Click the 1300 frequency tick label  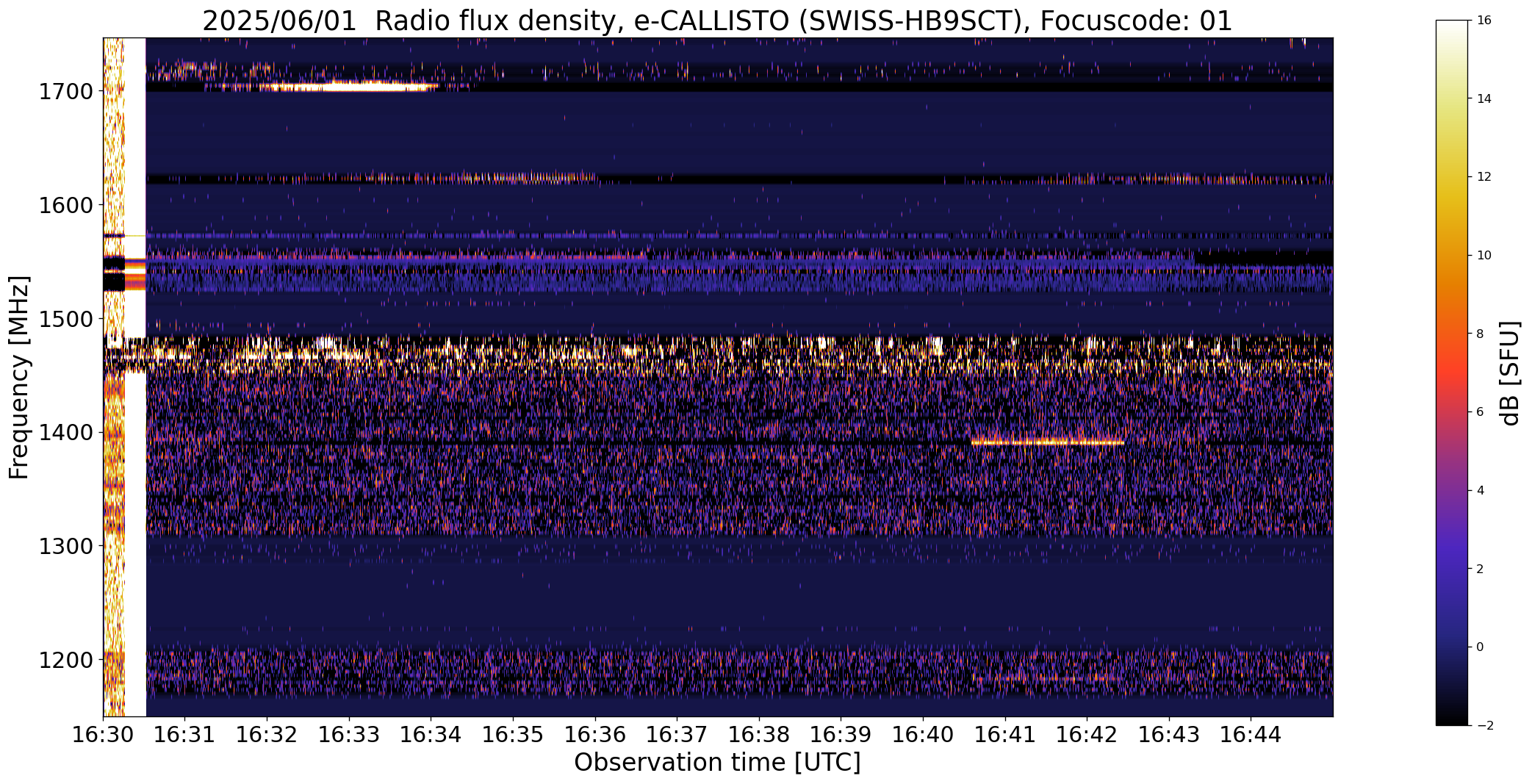[66, 546]
